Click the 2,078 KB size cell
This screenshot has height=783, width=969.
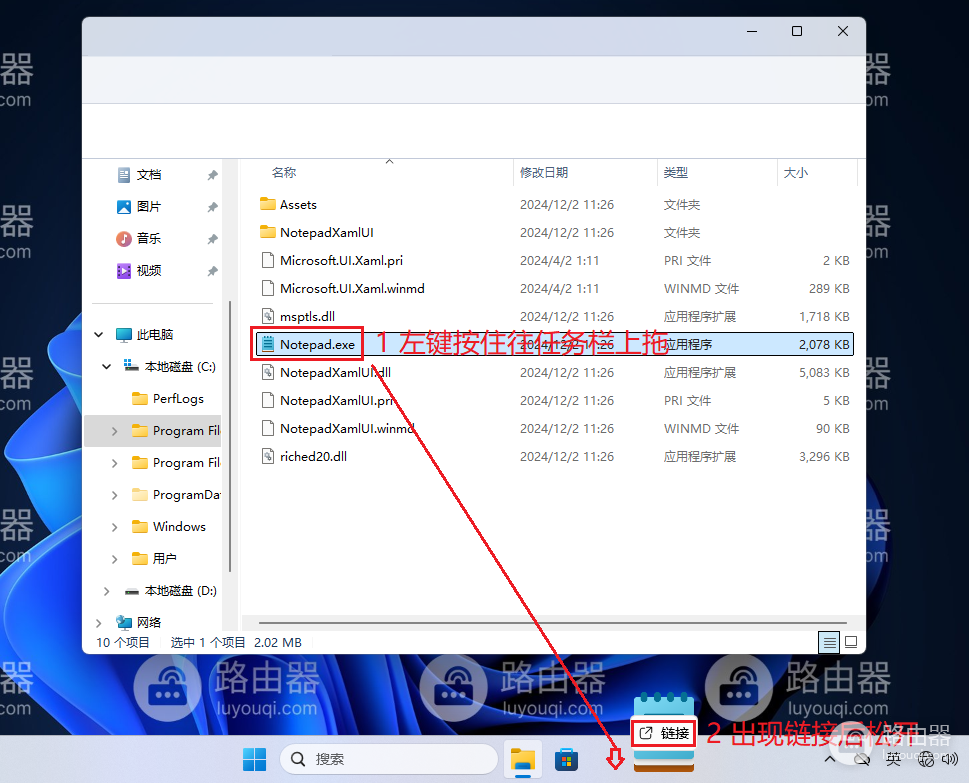point(824,345)
